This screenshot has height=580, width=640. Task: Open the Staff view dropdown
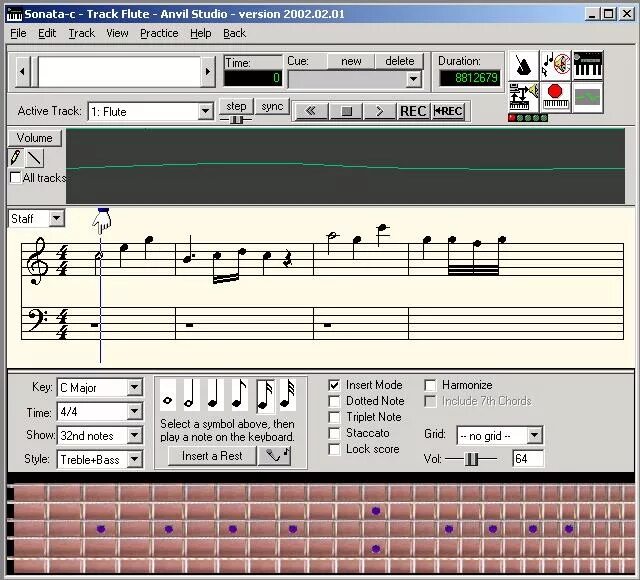click(57, 218)
